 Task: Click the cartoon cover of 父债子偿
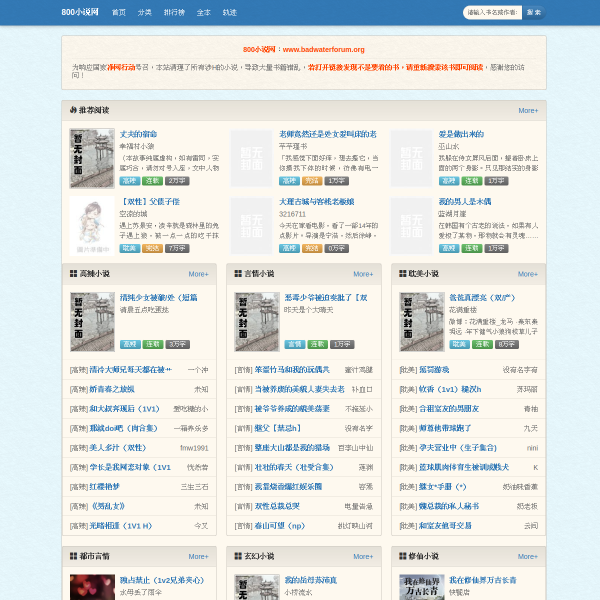(92, 226)
